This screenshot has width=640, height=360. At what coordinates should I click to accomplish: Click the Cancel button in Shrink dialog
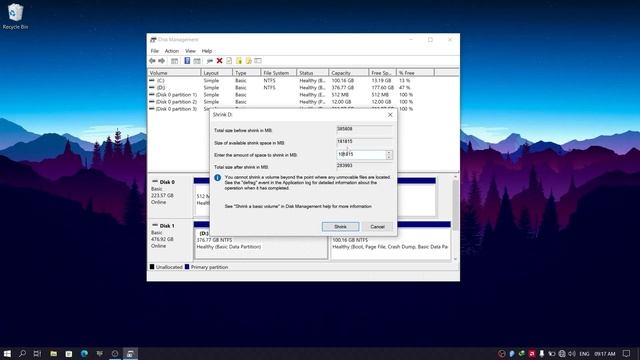point(377,227)
